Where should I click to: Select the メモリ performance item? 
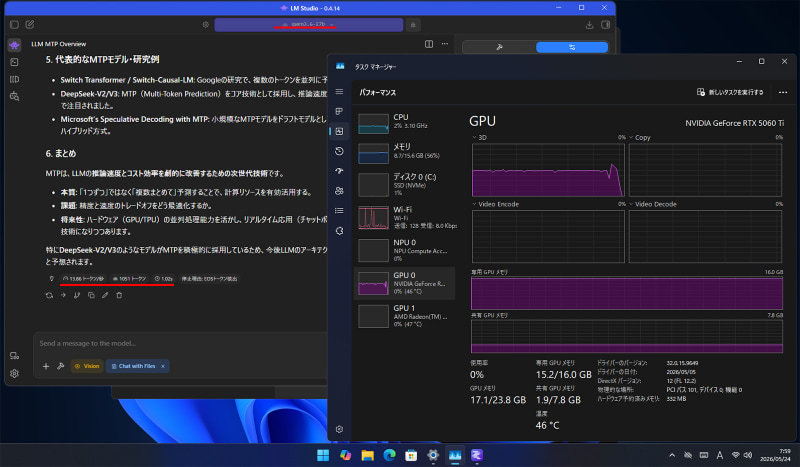point(404,152)
